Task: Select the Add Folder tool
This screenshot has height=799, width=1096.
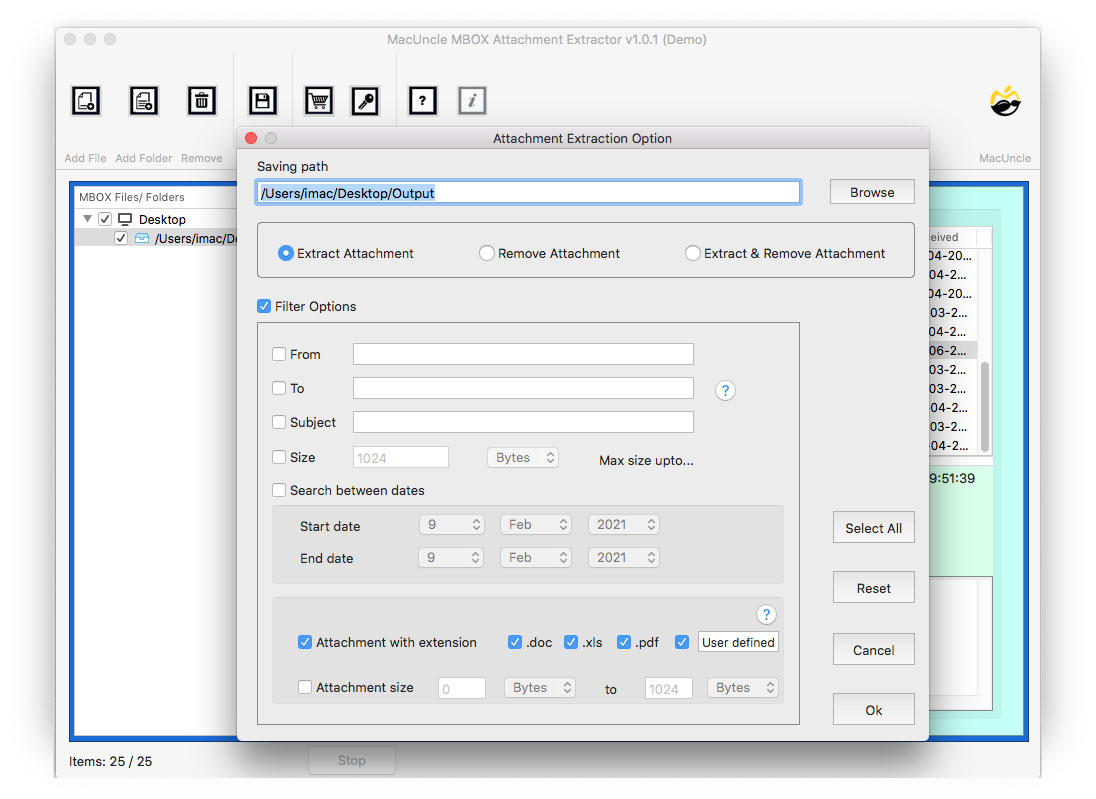Action: tap(143, 100)
